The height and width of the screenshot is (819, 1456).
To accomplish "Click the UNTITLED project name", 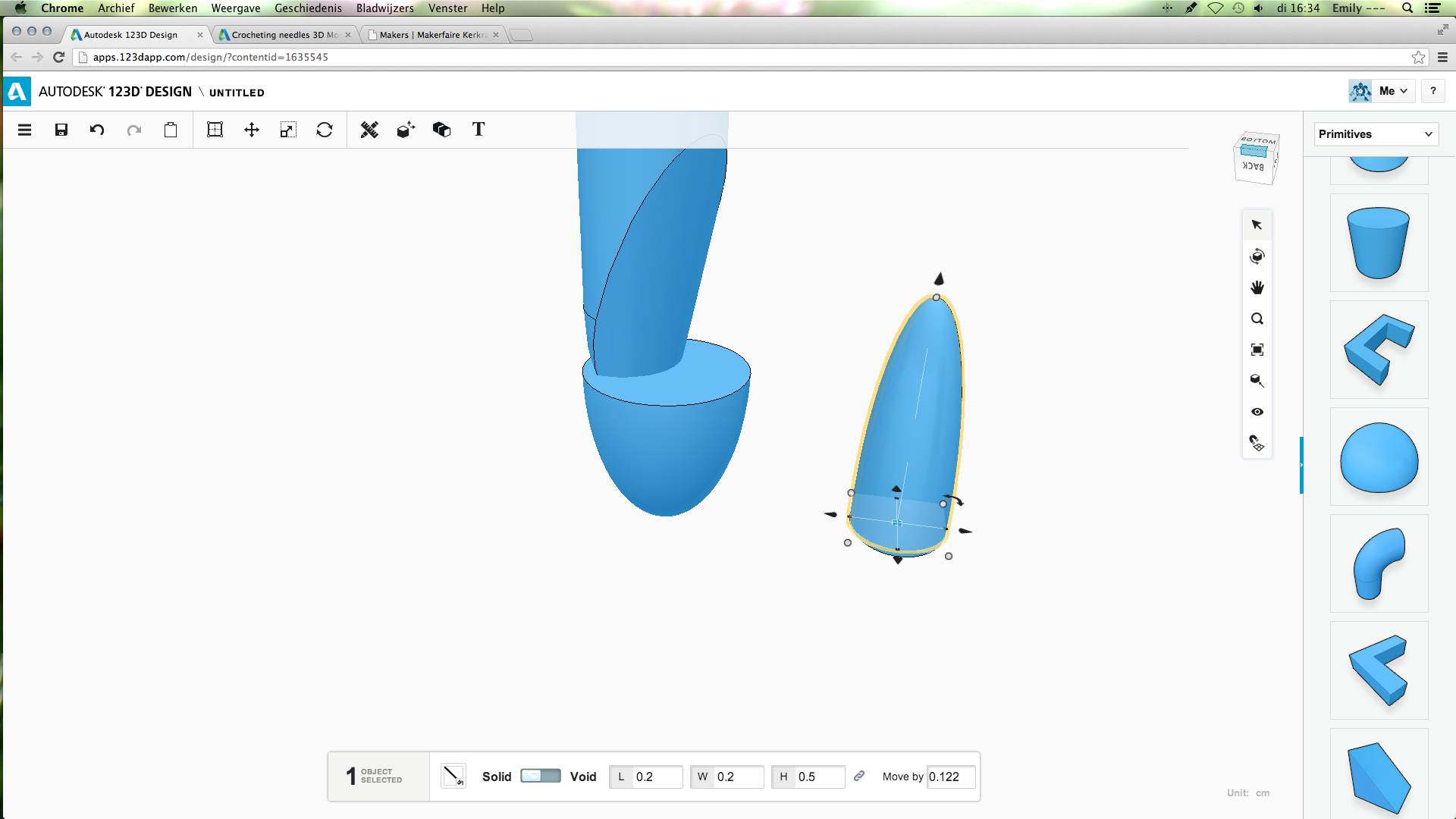I will click(237, 93).
